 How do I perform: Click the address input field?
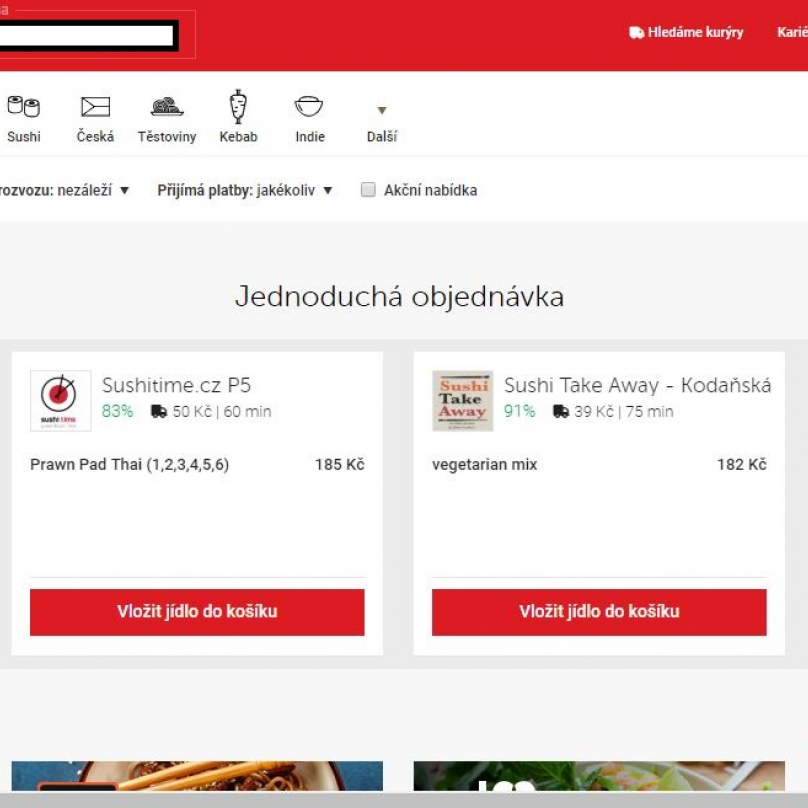click(87, 36)
